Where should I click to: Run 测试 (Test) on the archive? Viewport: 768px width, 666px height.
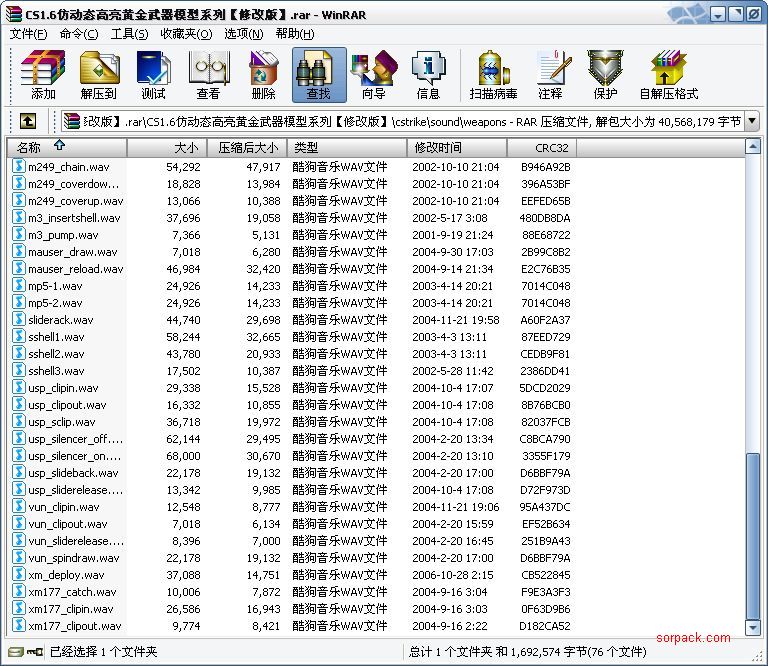[153, 75]
